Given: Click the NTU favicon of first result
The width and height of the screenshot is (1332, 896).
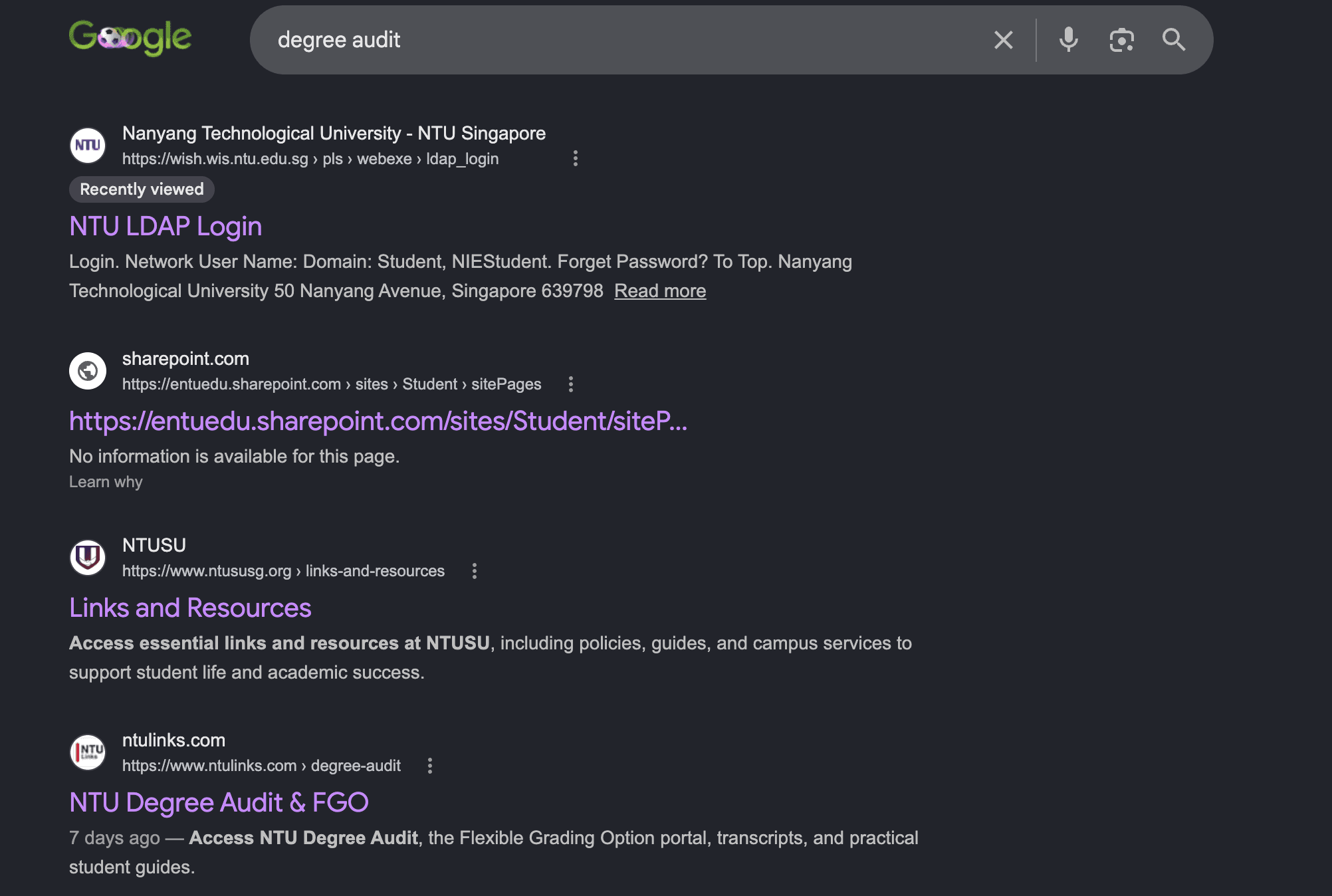Looking at the screenshot, I should pyautogui.click(x=88, y=146).
